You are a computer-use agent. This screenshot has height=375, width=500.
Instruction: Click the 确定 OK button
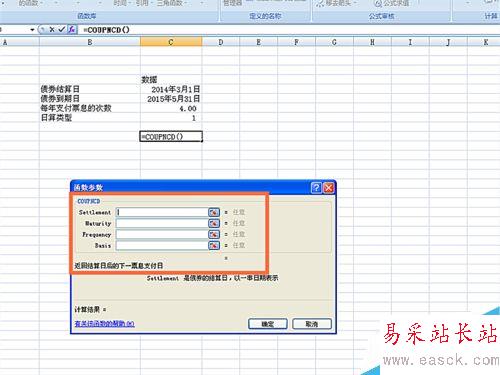point(267,324)
